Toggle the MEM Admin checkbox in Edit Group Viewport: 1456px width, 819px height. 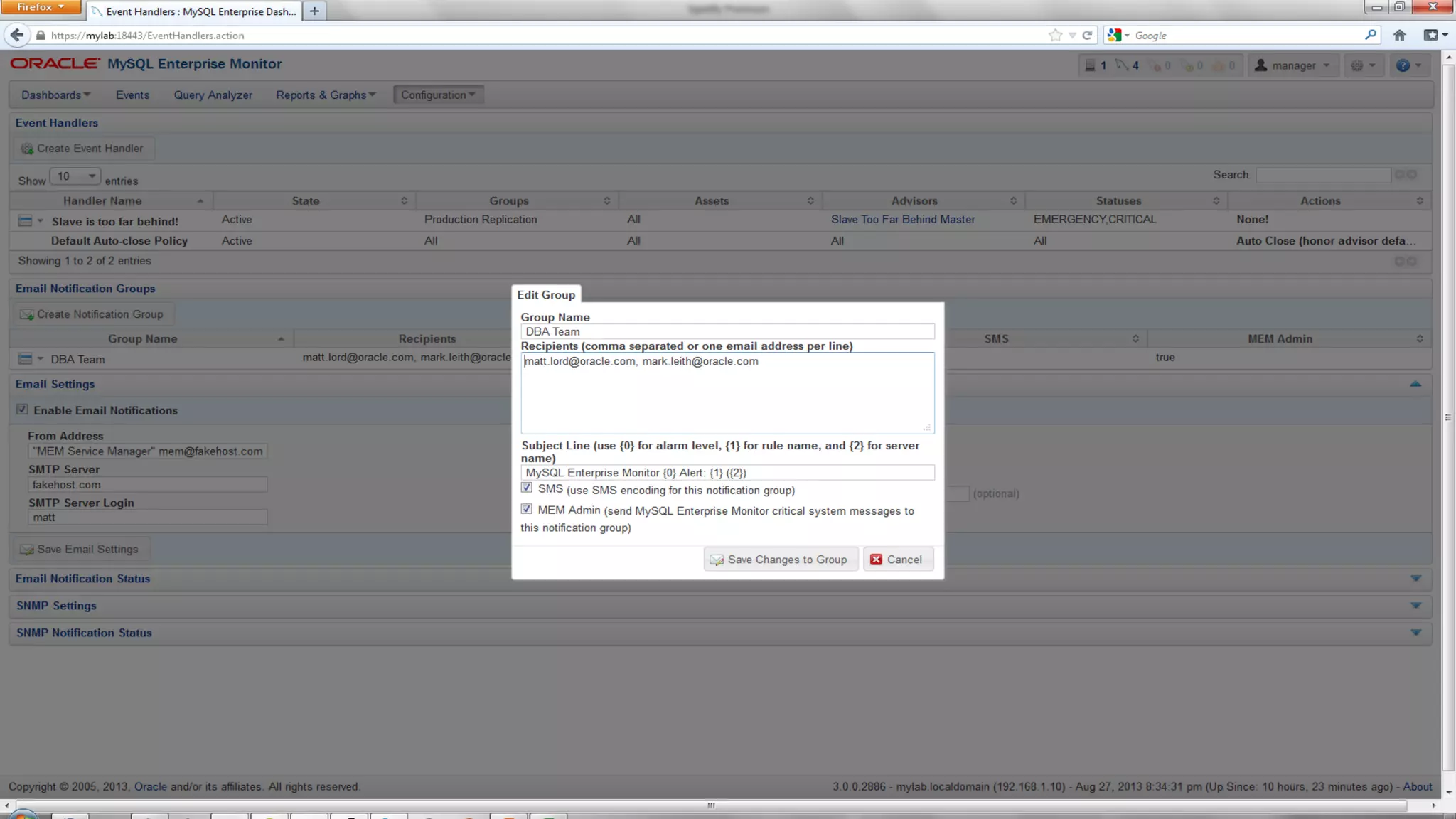[526, 509]
